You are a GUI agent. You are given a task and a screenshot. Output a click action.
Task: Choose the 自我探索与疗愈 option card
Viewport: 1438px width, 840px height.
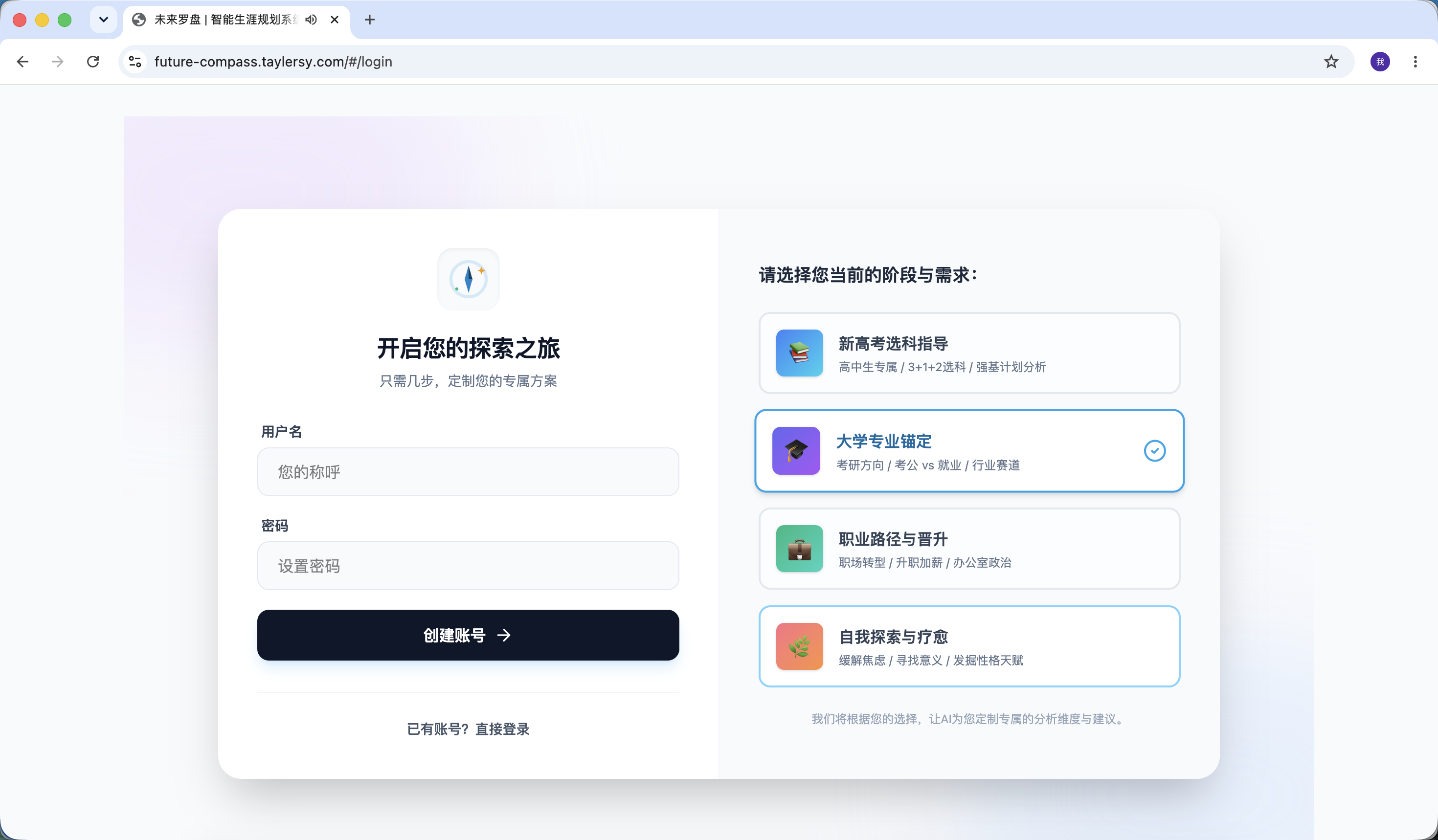969,646
